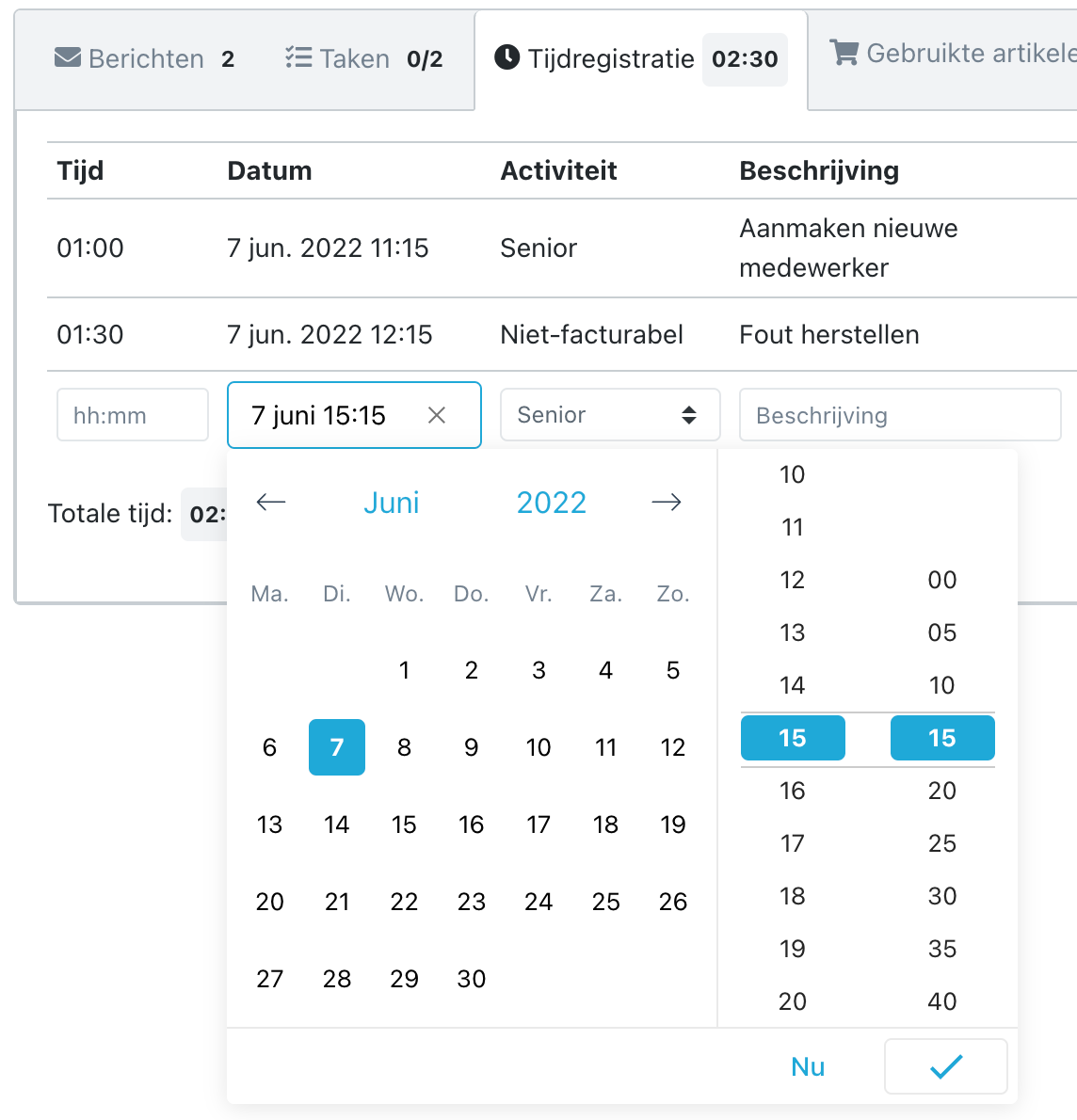Select hour 16 in time picker
Screen dimensions: 1077x1120
pos(793,791)
